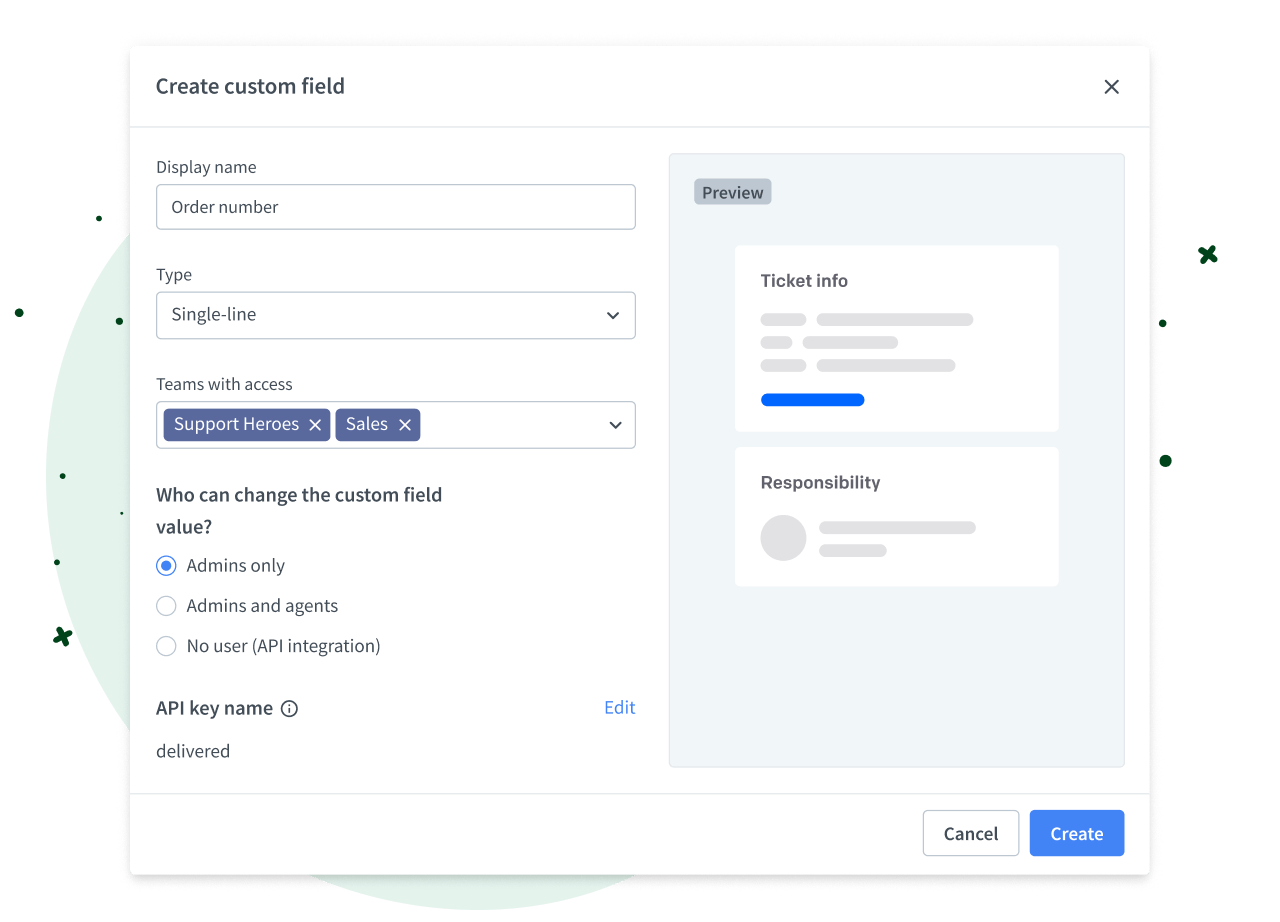Close the Create custom field dialog
This screenshot has height=922, width=1280.
[x=1111, y=87]
